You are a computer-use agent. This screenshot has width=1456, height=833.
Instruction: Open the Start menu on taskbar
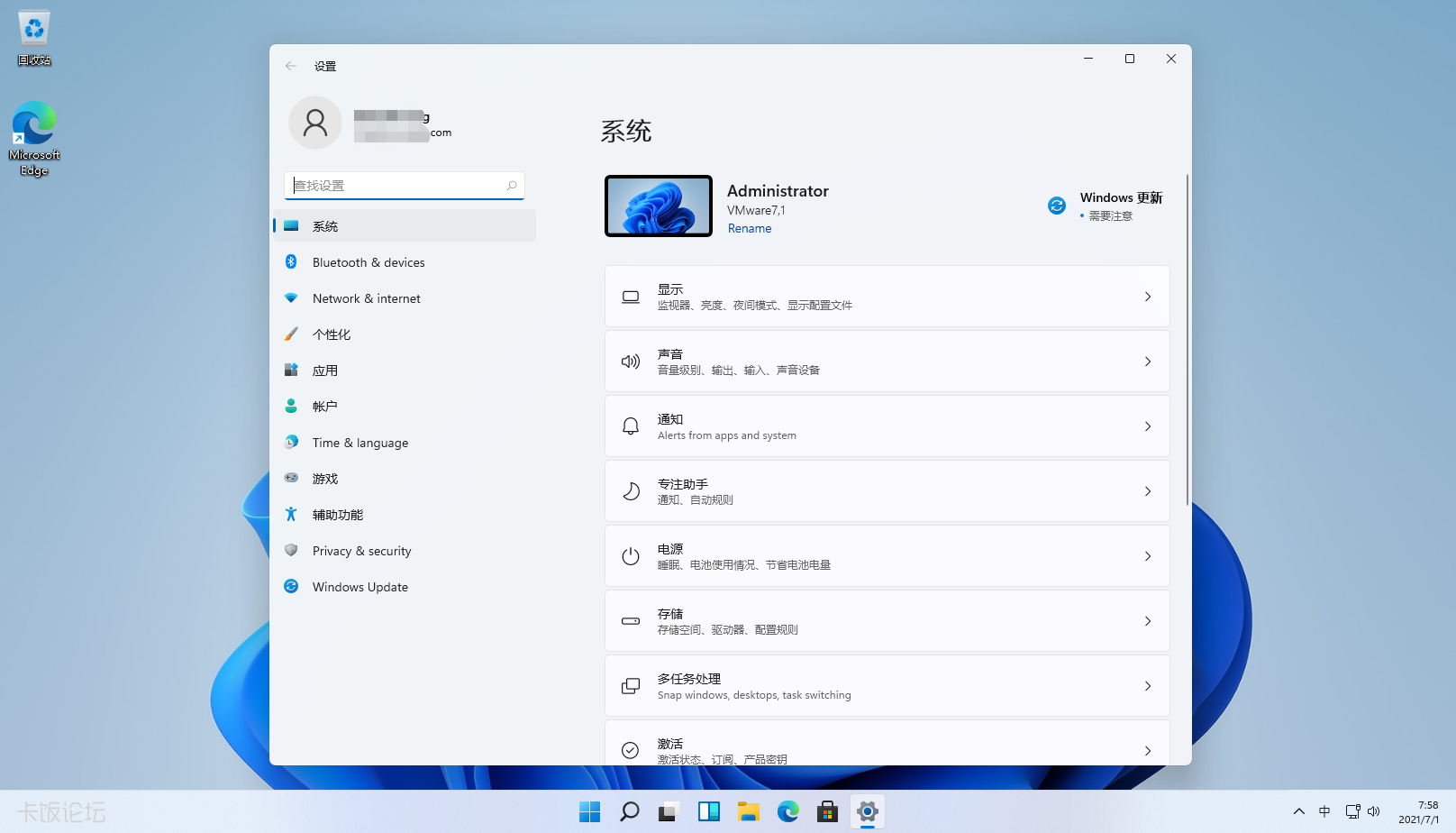(590, 811)
